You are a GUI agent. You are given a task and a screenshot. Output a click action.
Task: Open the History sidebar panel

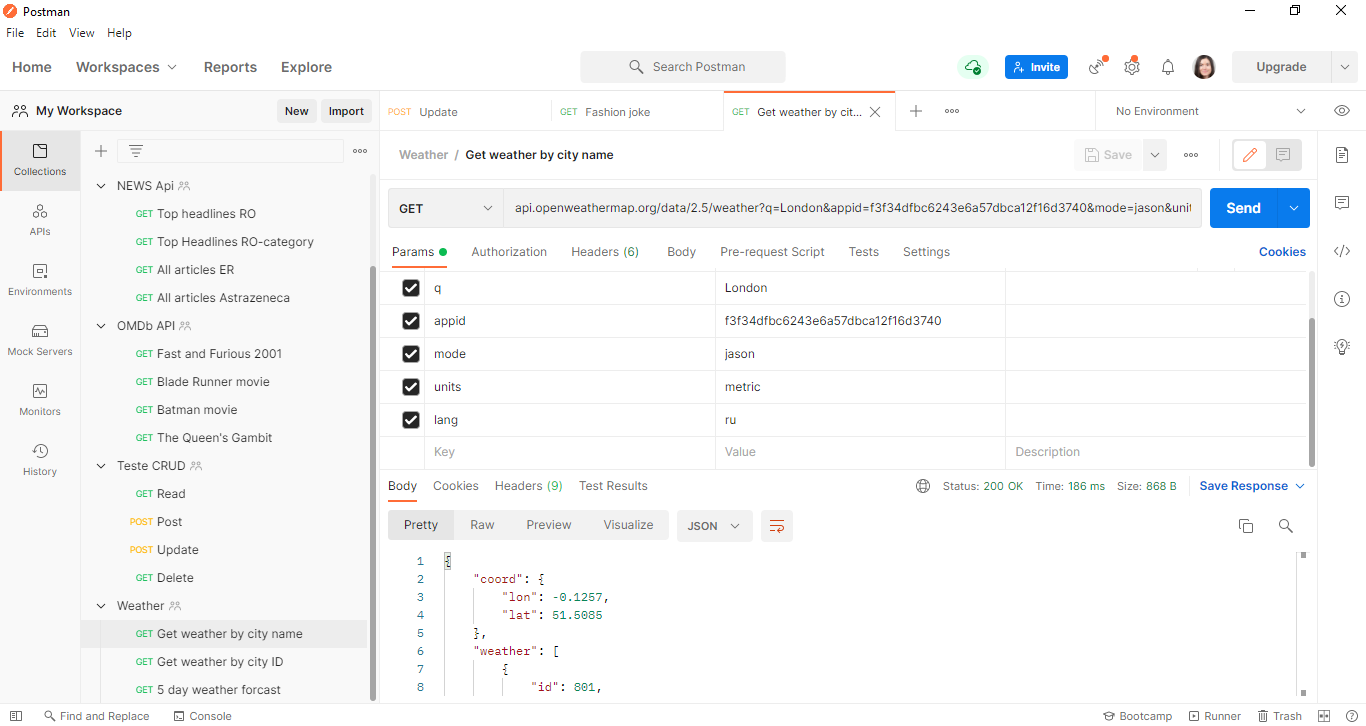40,460
